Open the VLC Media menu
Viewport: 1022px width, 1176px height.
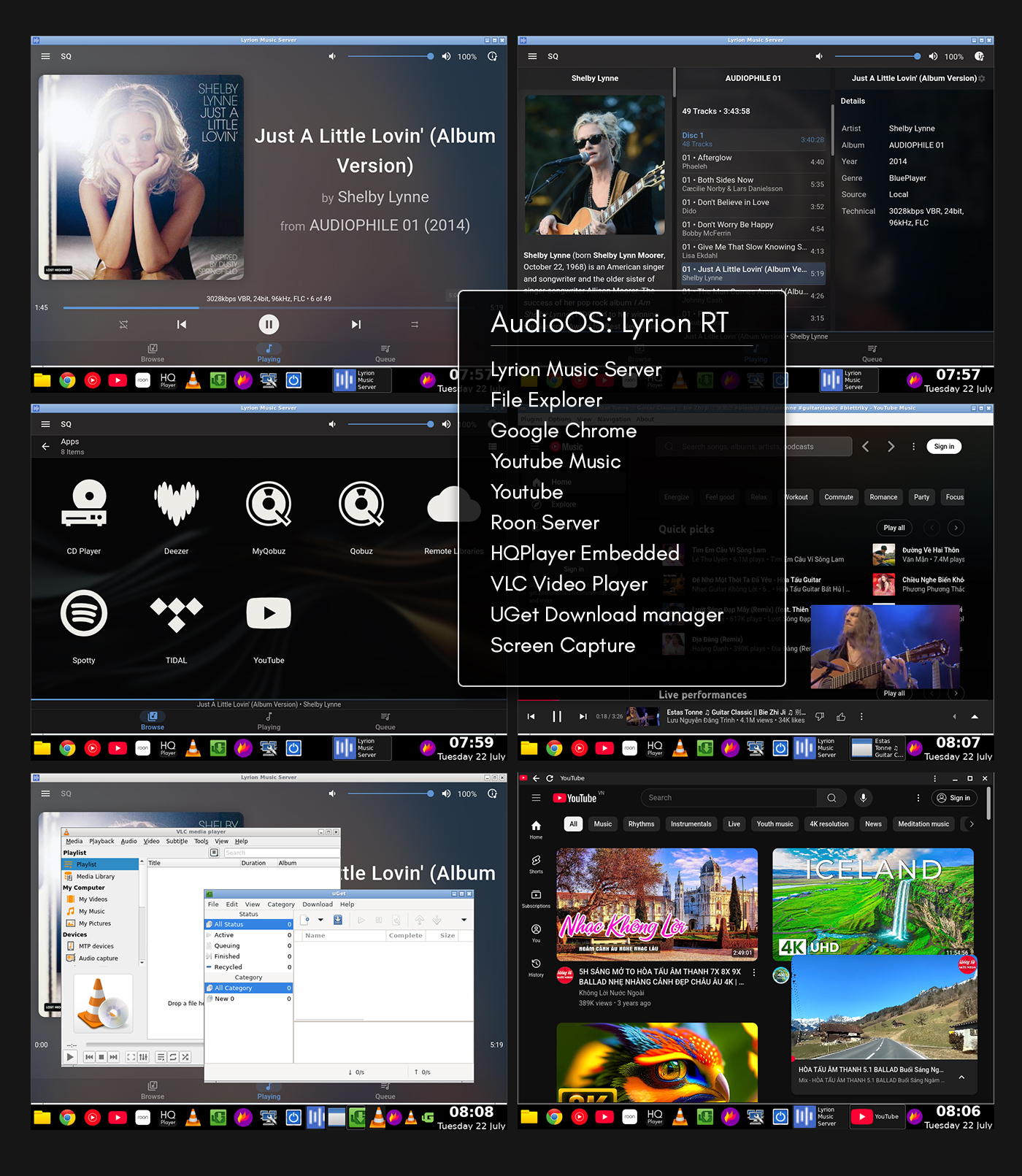coord(74,841)
